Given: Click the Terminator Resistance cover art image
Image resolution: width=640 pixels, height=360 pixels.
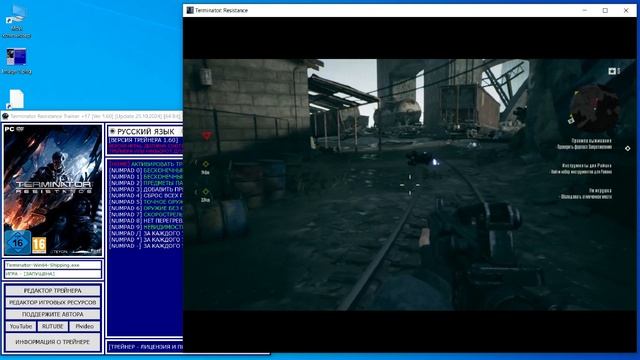Looking at the screenshot, I should [x=53, y=190].
